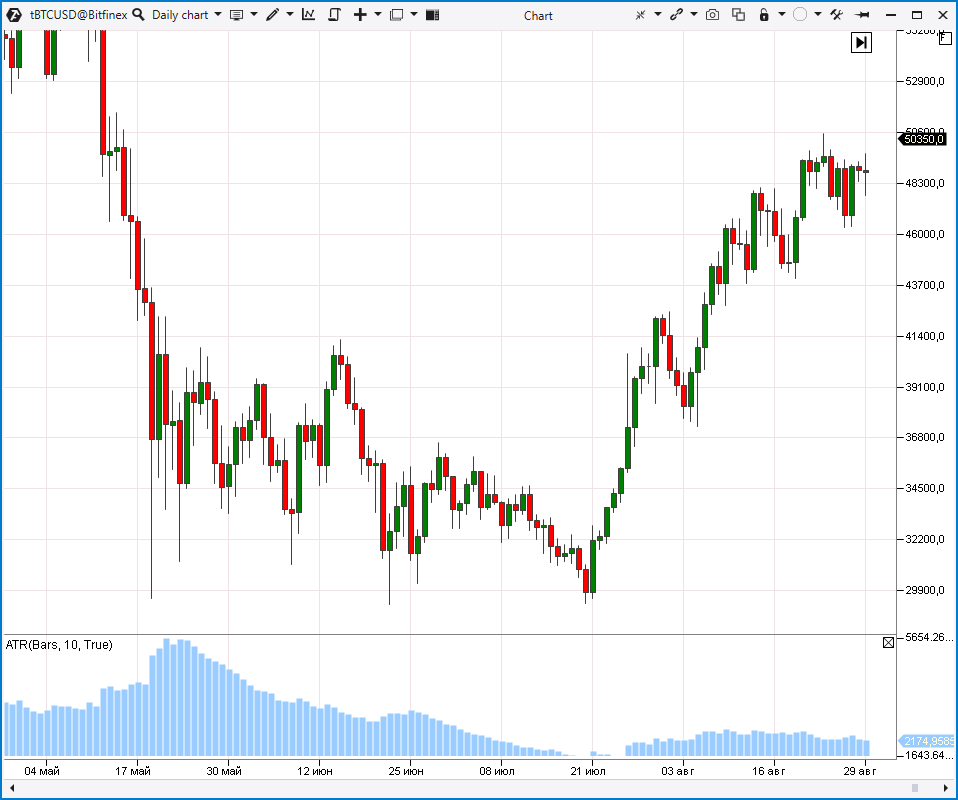Click the search magnifier next to tBTCUSD@Bitfinex

[137, 15]
